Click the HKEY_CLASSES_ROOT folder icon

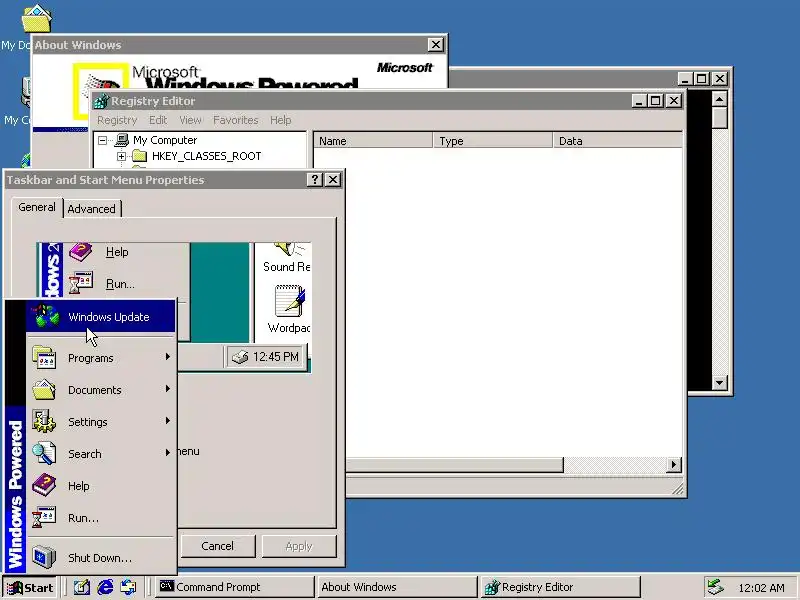pyautogui.click(x=139, y=156)
